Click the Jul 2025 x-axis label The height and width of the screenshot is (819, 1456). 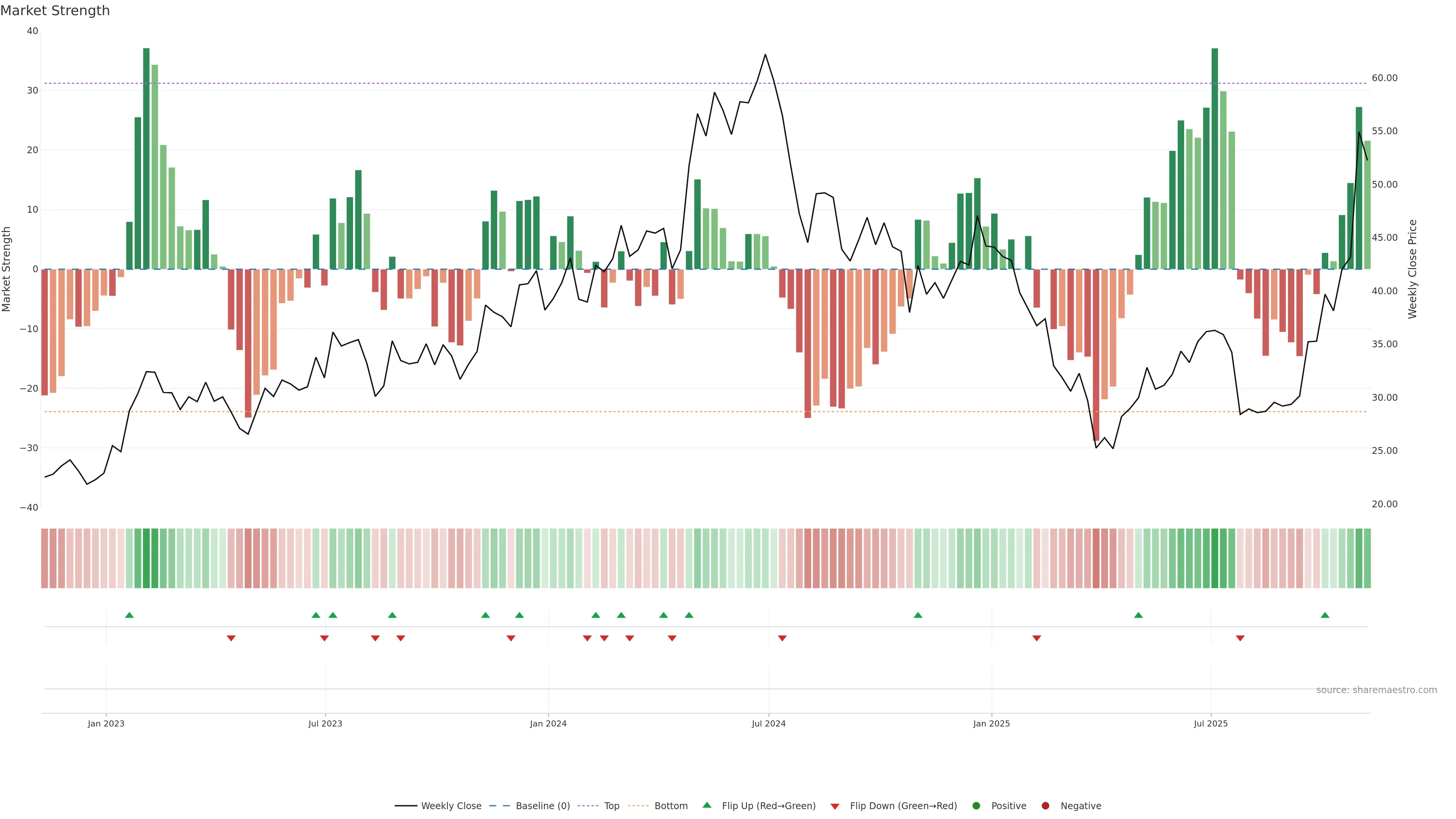pyautogui.click(x=1211, y=723)
